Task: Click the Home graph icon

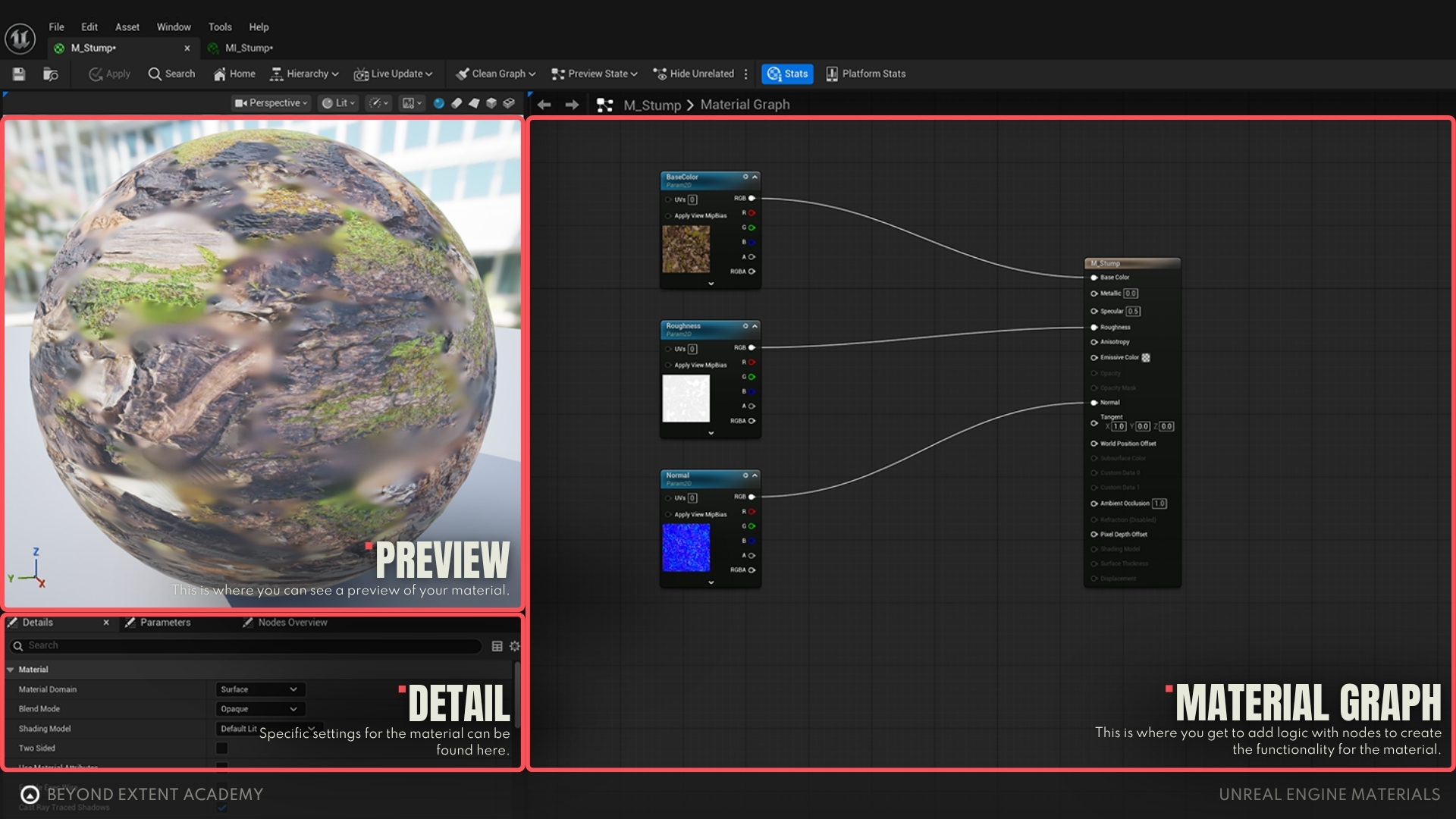Action: [234, 74]
